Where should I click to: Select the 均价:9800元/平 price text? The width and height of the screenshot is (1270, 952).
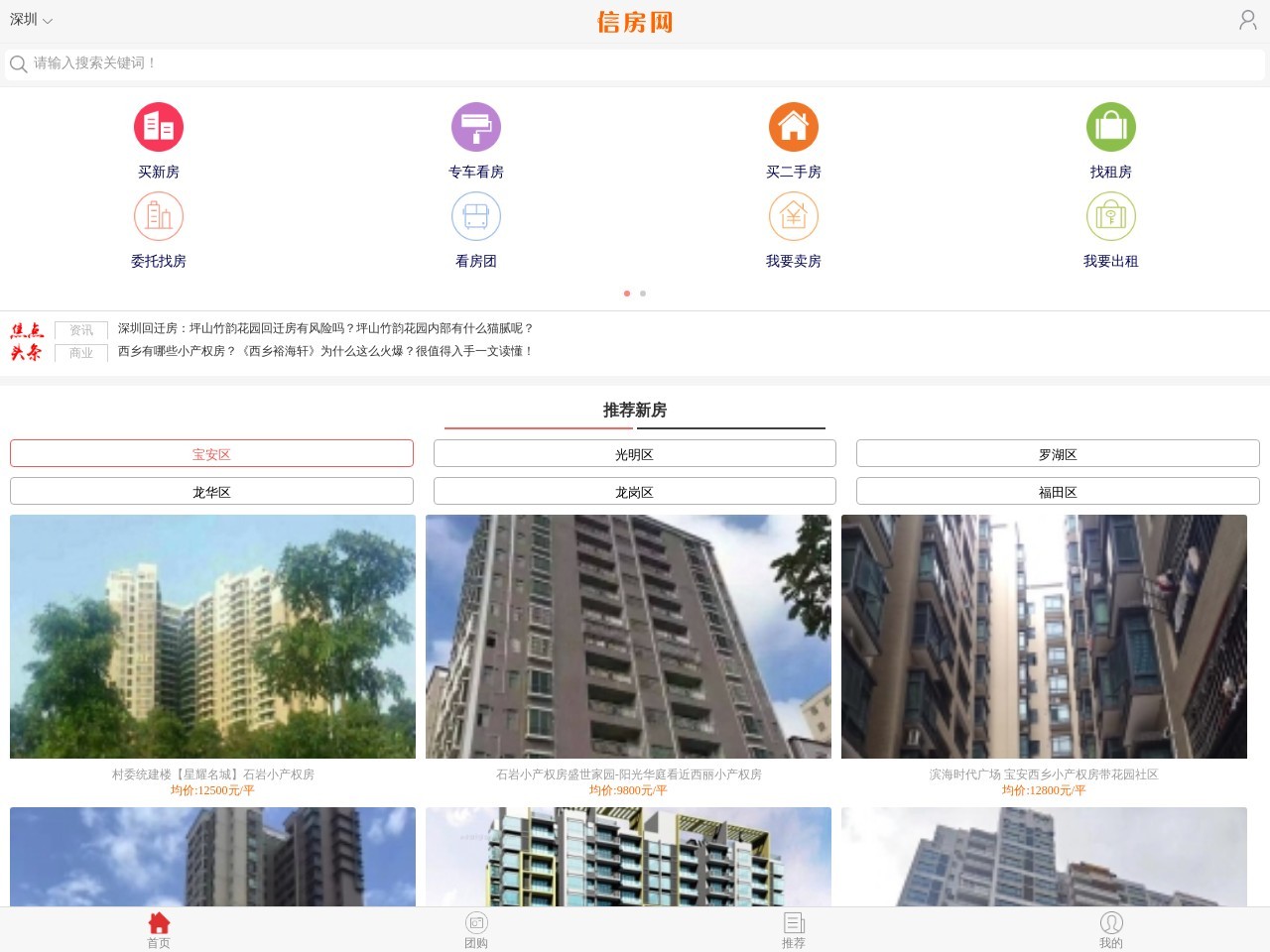pyautogui.click(x=628, y=790)
